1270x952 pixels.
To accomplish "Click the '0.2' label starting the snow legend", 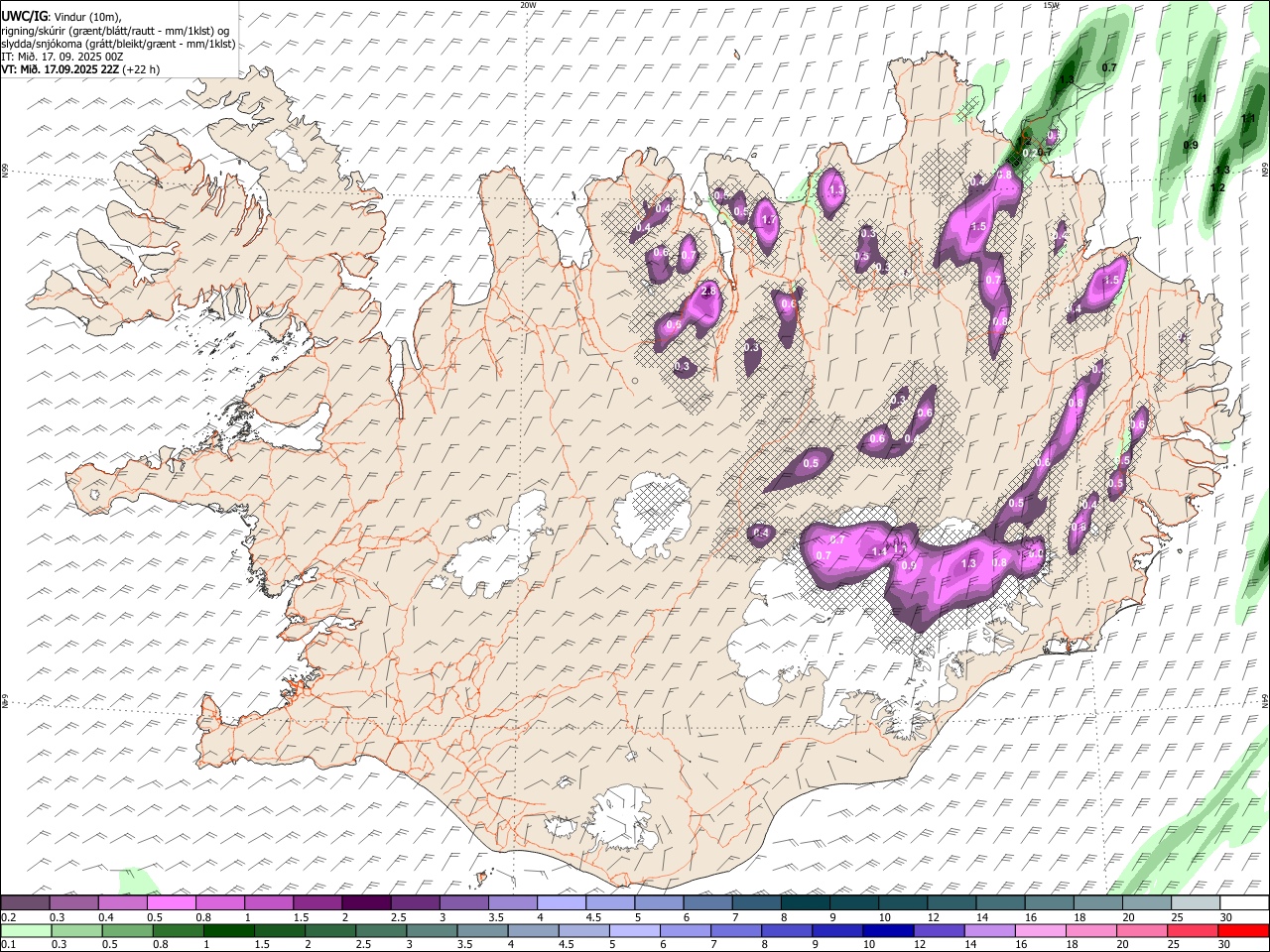I will pos(8,917).
